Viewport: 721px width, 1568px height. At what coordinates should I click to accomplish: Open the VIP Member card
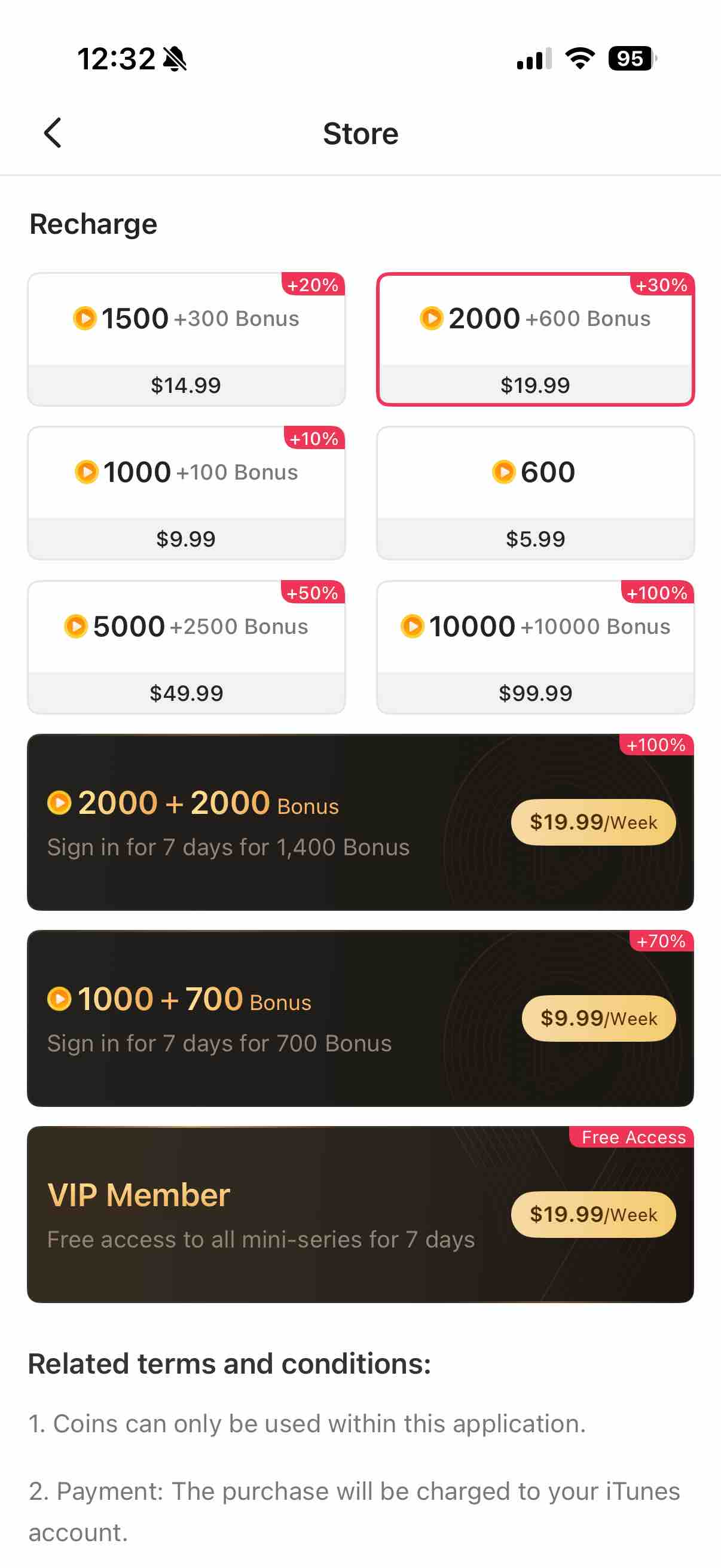tap(360, 1215)
